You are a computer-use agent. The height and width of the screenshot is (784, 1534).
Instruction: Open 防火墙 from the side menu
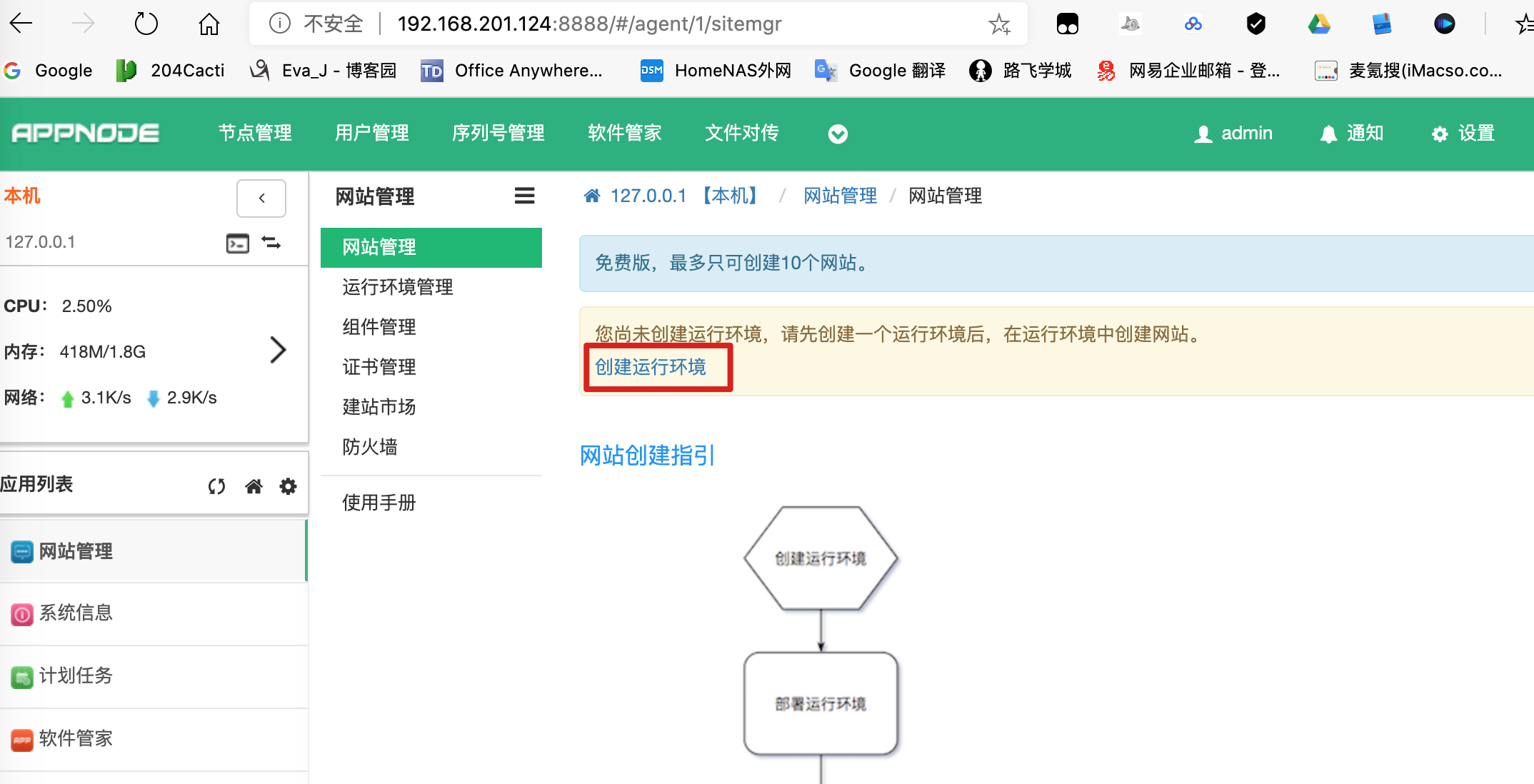coord(369,447)
